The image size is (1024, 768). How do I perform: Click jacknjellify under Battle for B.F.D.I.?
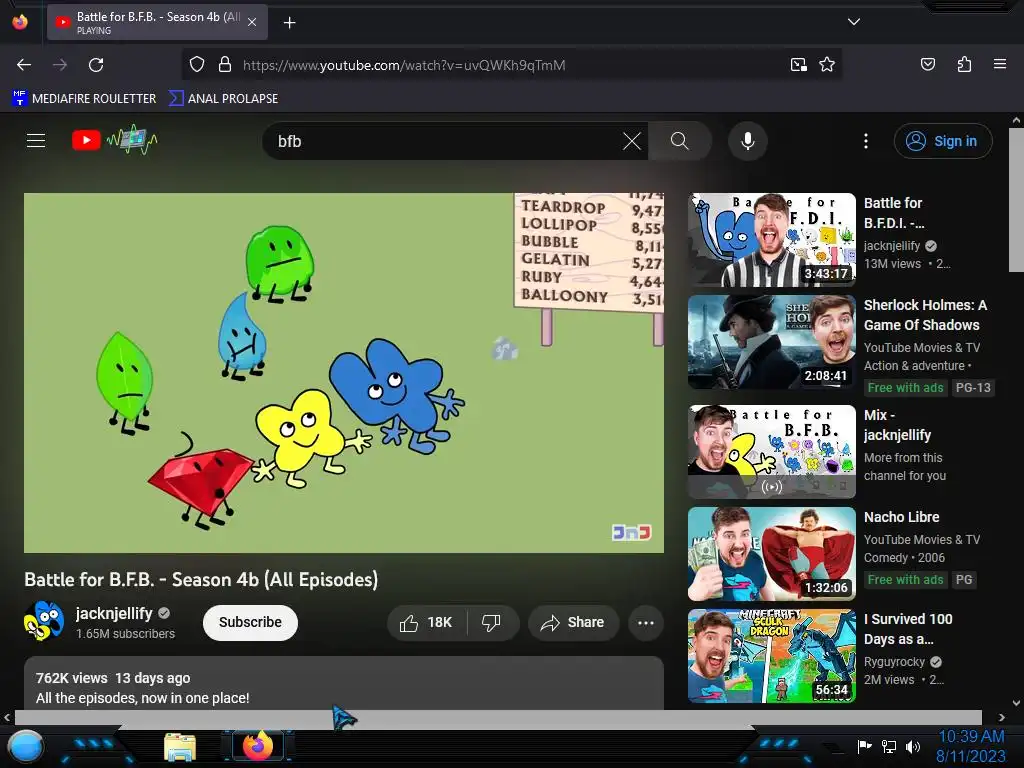click(891, 246)
